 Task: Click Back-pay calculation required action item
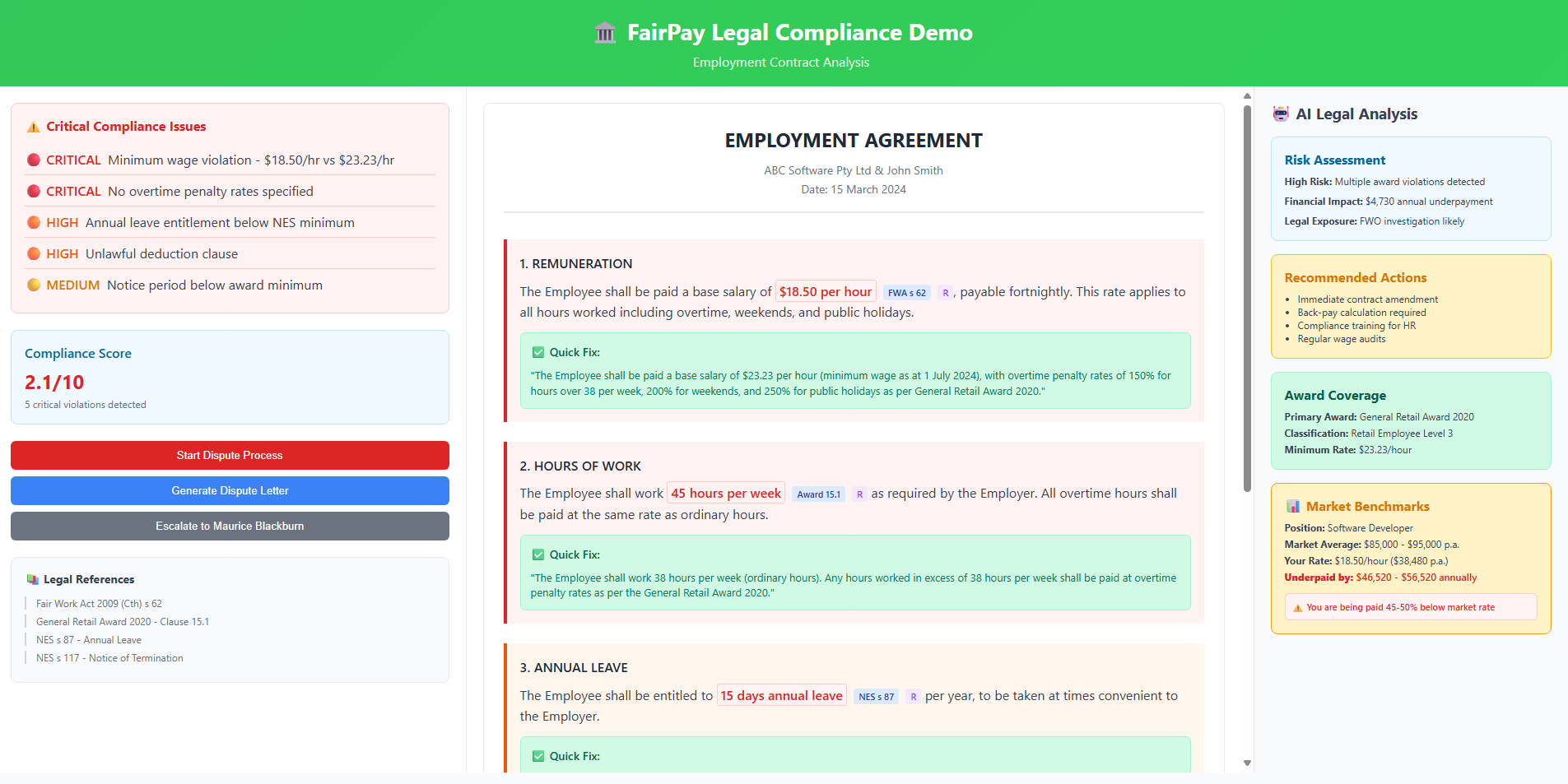pos(1361,313)
